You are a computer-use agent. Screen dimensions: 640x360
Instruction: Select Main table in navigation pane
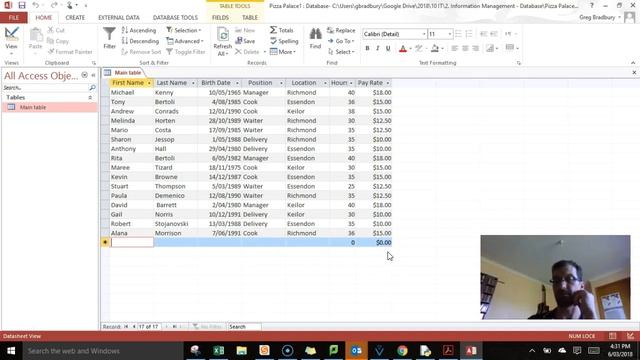50,107
